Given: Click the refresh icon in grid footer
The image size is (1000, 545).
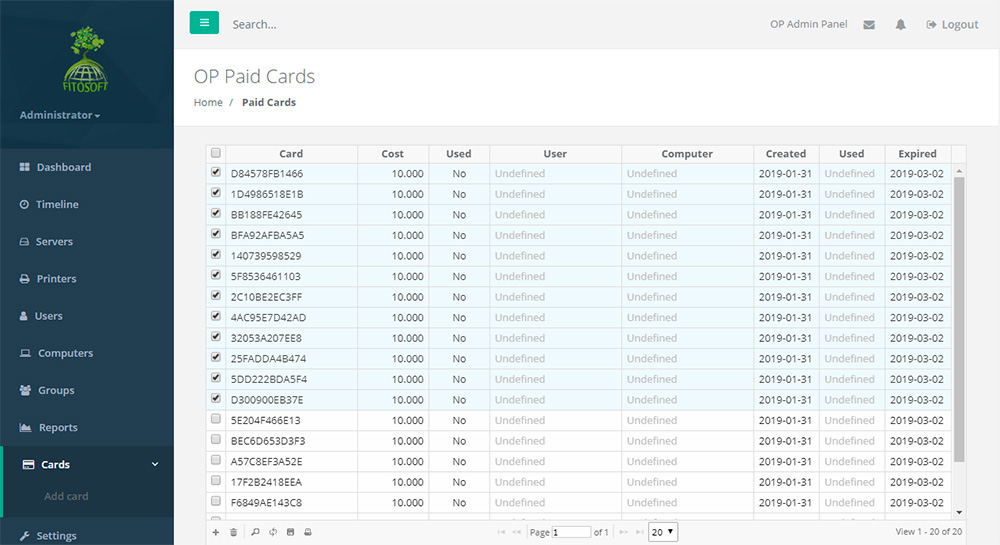Looking at the screenshot, I should (x=273, y=532).
